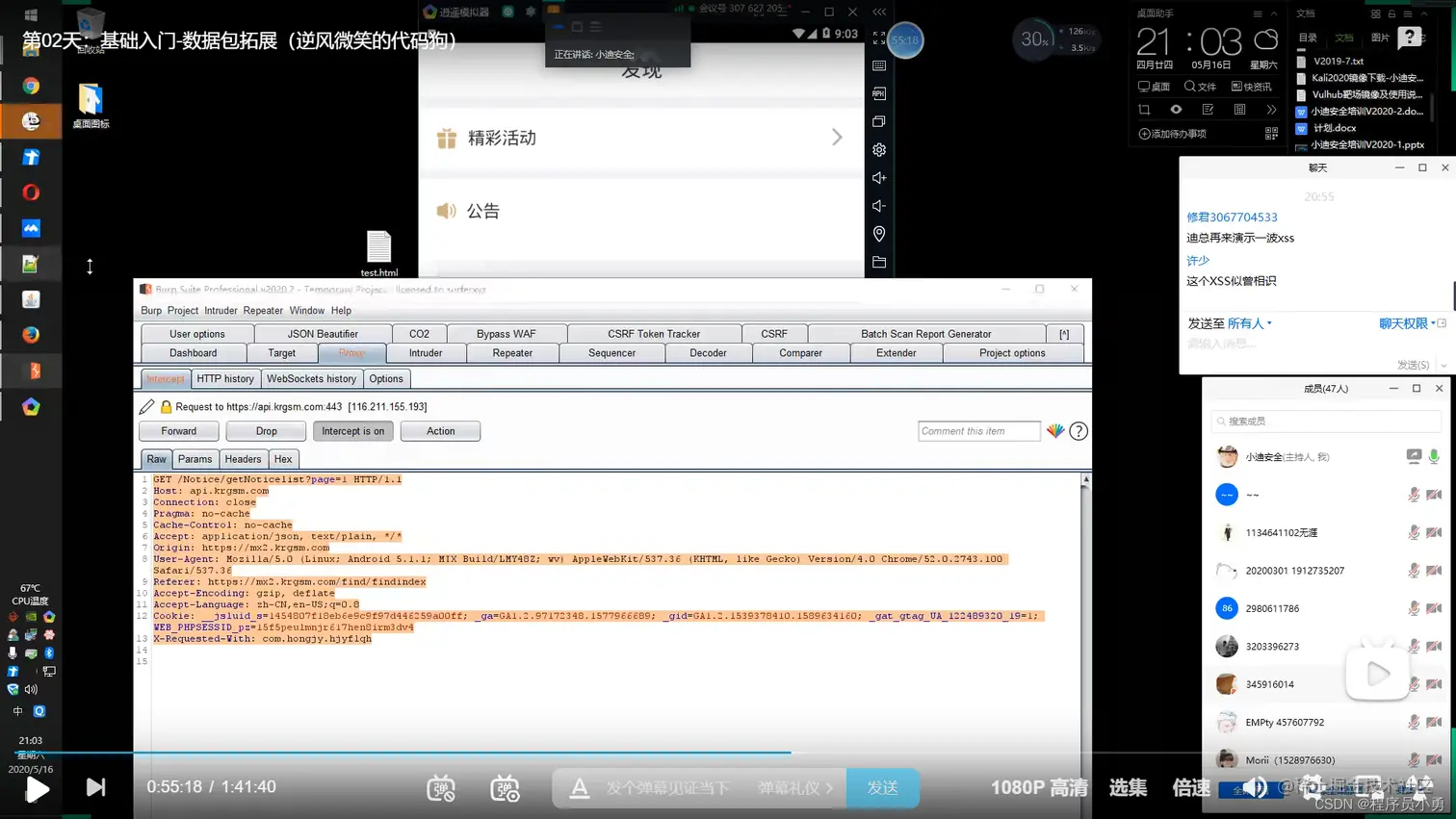Collapse the 桌面助手 panel caret

[1273, 13]
